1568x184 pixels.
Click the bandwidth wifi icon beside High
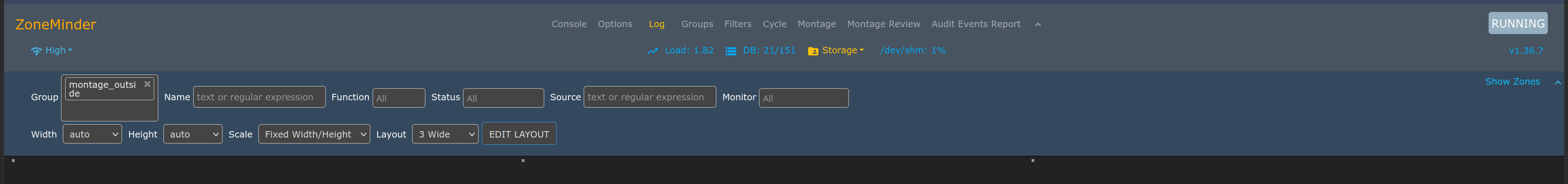36,51
